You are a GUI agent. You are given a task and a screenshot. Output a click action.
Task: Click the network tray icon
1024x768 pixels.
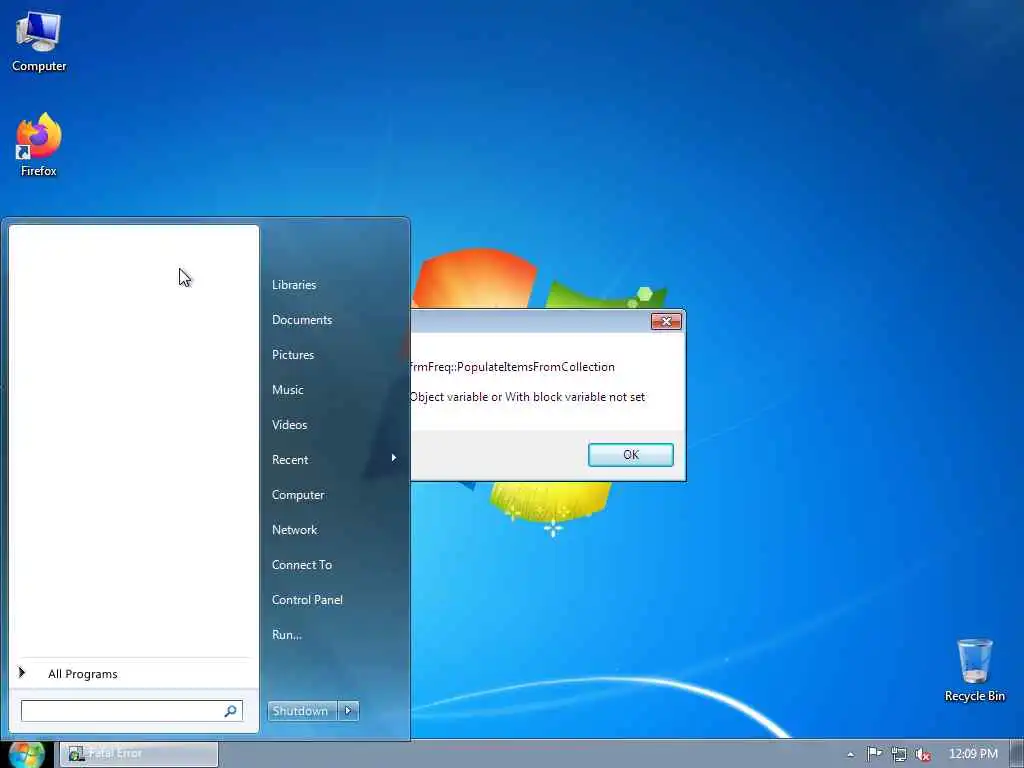coord(899,754)
